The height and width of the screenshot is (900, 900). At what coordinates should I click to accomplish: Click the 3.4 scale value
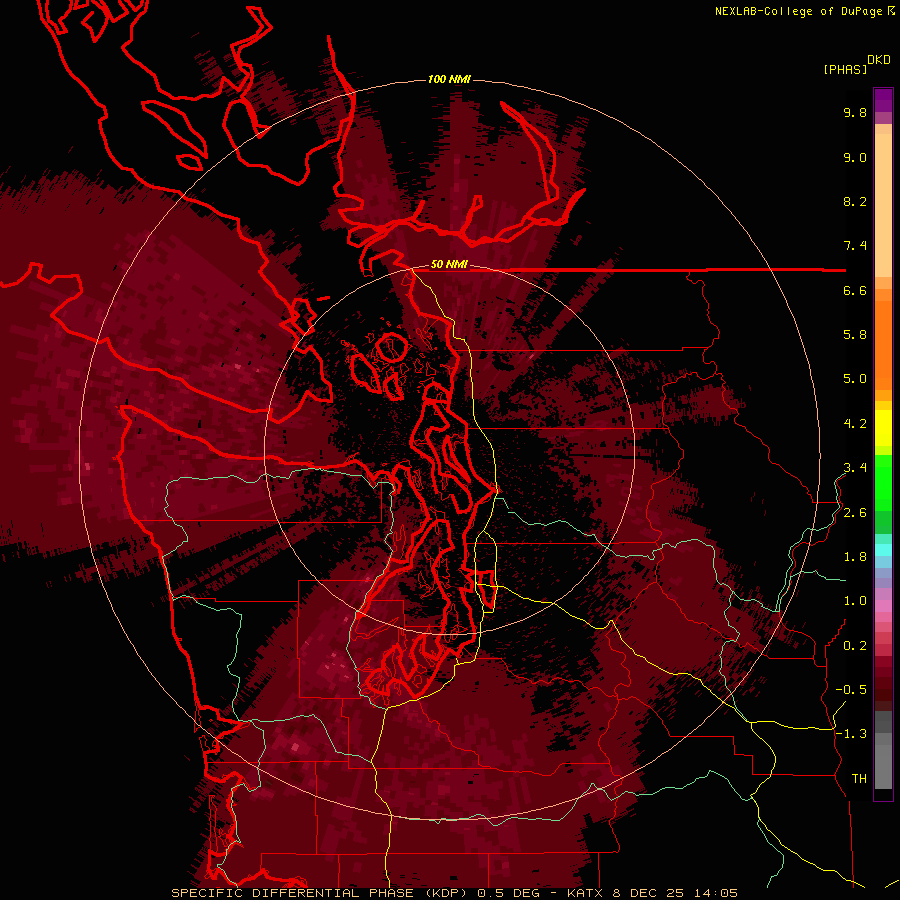(855, 468)
